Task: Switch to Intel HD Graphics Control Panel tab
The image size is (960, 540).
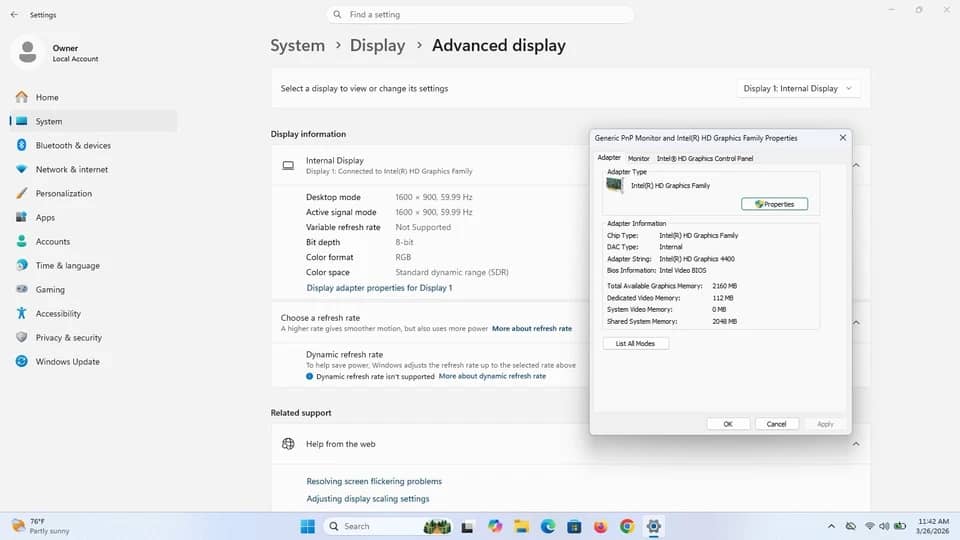Action: point(705,158)
